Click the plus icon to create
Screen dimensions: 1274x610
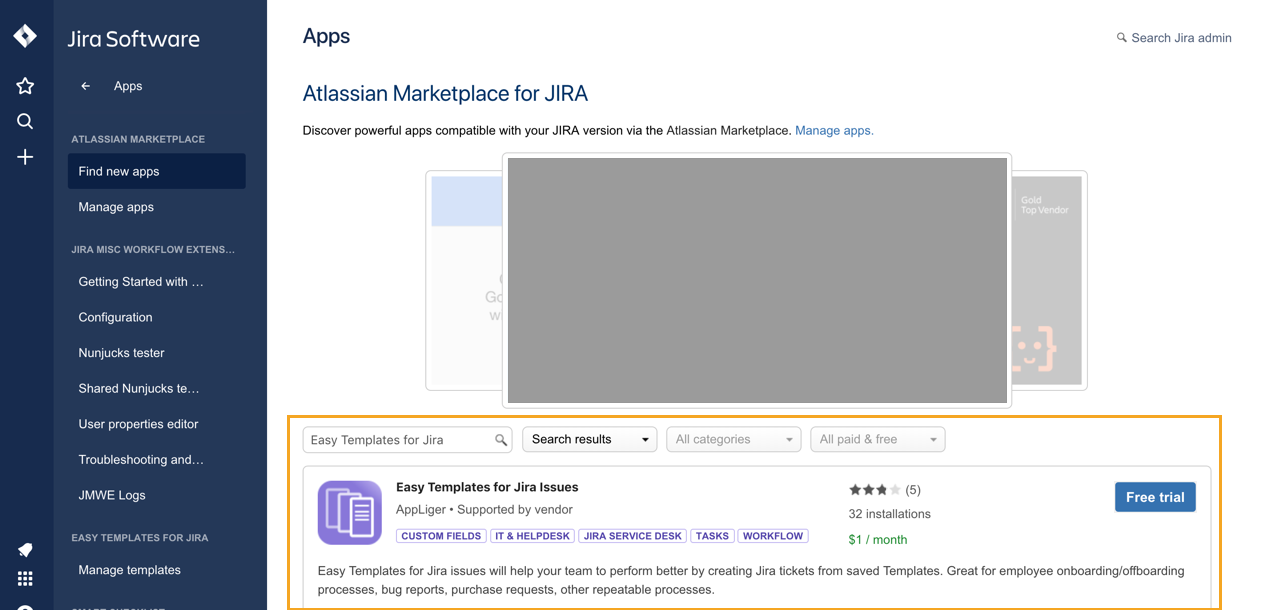[25, 157]
